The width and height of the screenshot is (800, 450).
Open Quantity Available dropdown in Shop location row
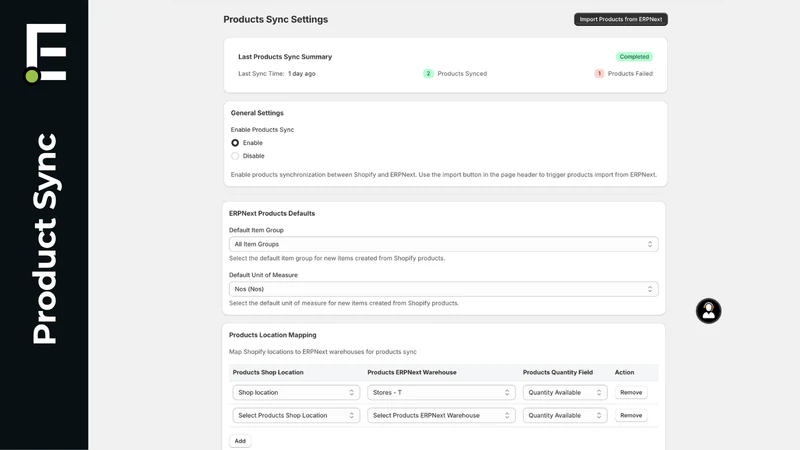click(x=565, y=392)
